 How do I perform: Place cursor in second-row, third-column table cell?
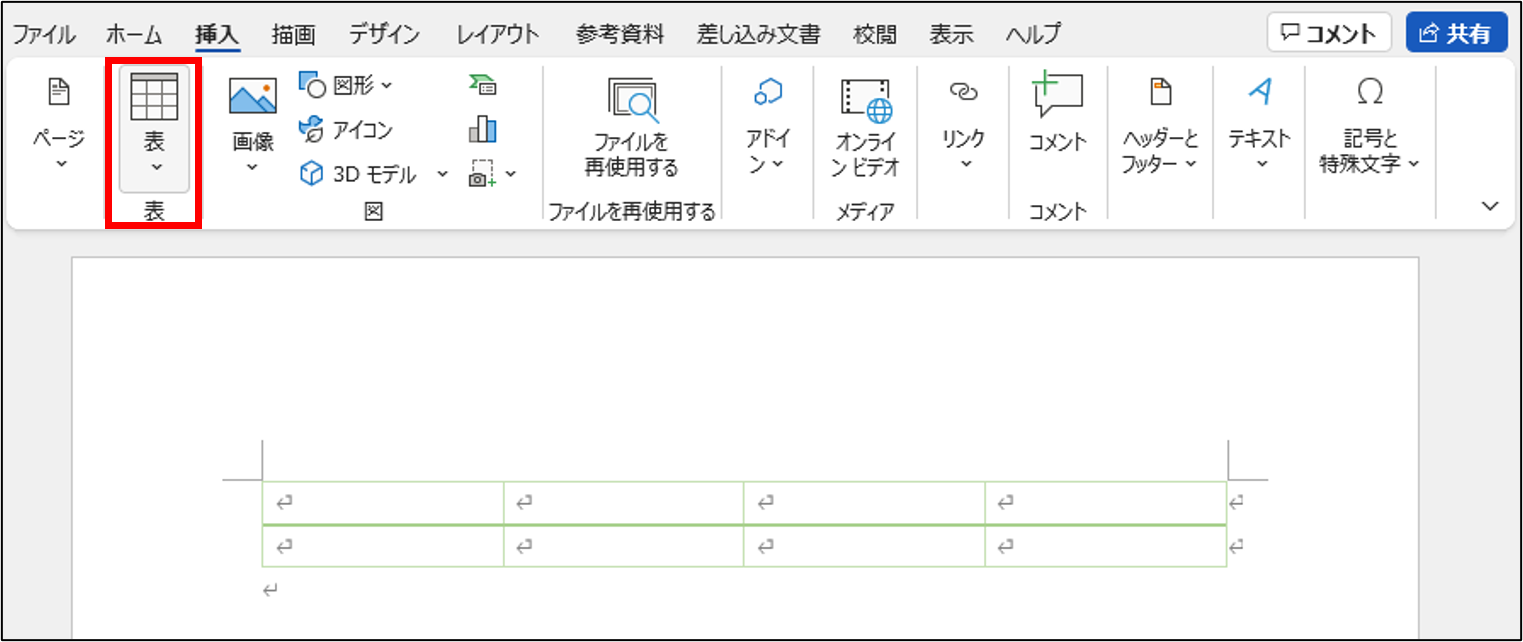pyautogui.click(x=864, y=546)
